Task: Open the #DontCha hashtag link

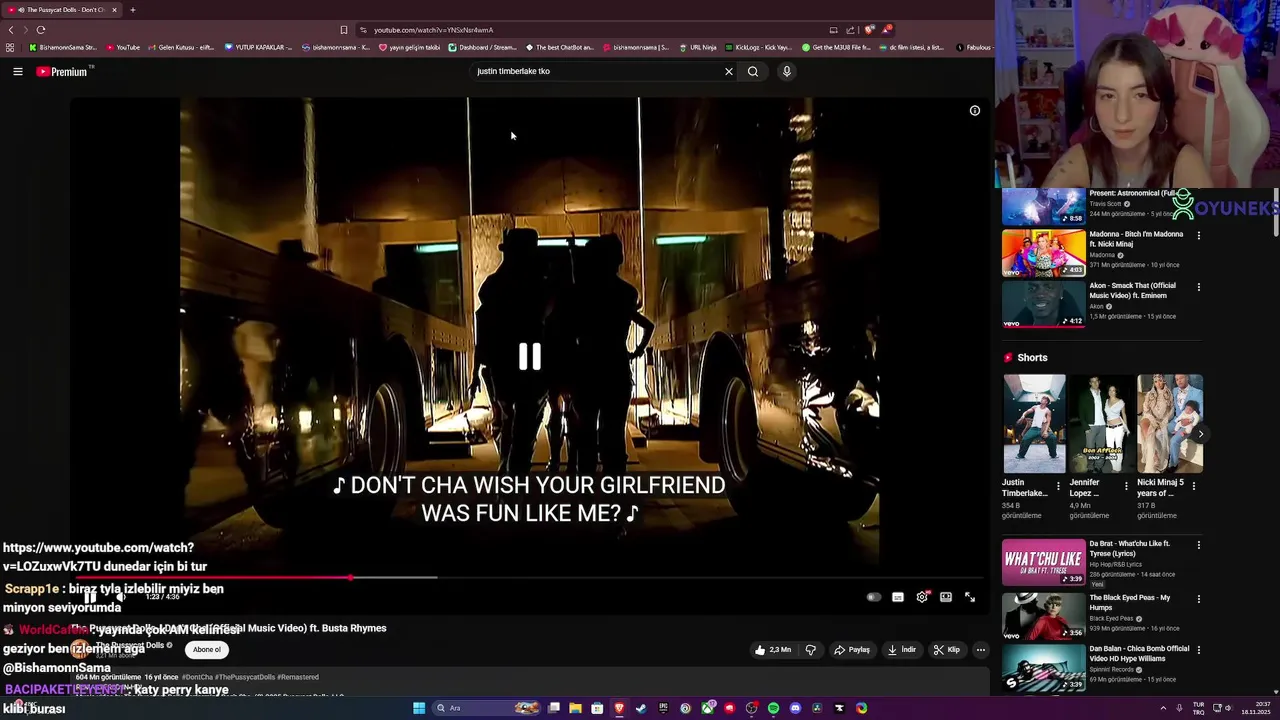Action: click(x=197, y=677)
